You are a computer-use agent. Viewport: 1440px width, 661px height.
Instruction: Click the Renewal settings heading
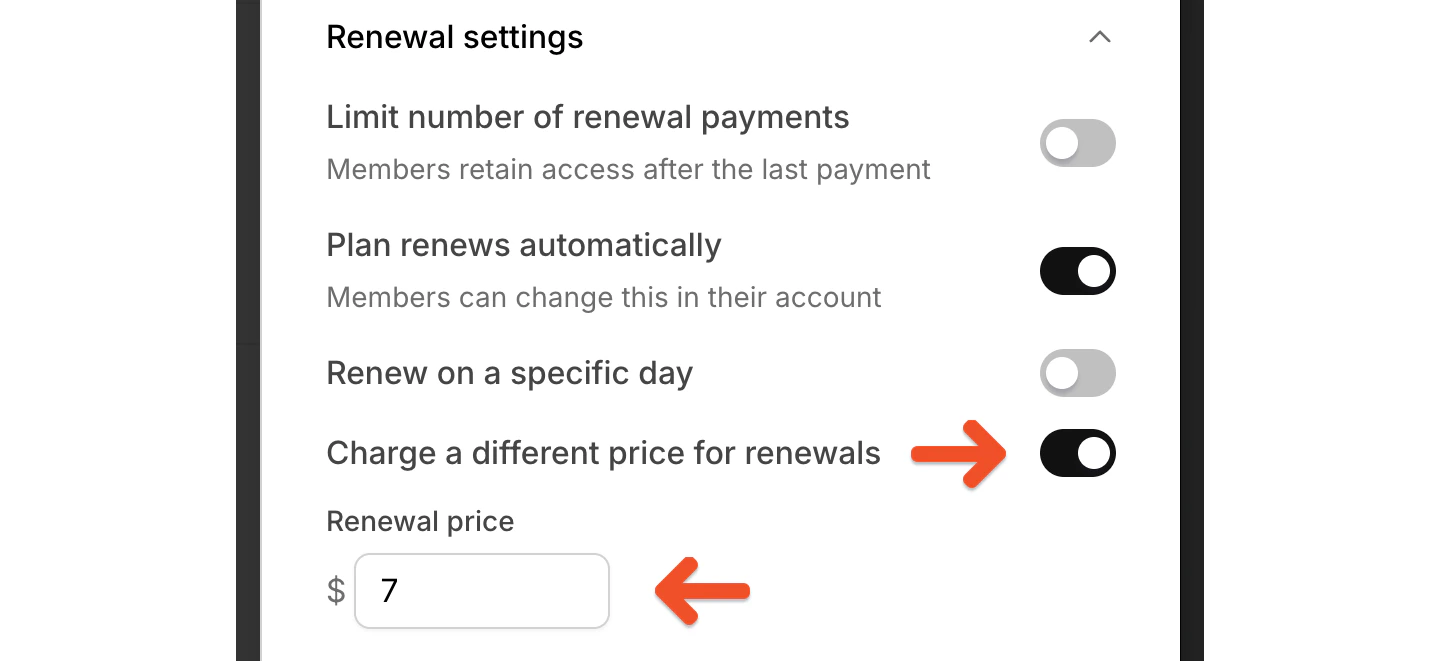(x=454, y=37)
